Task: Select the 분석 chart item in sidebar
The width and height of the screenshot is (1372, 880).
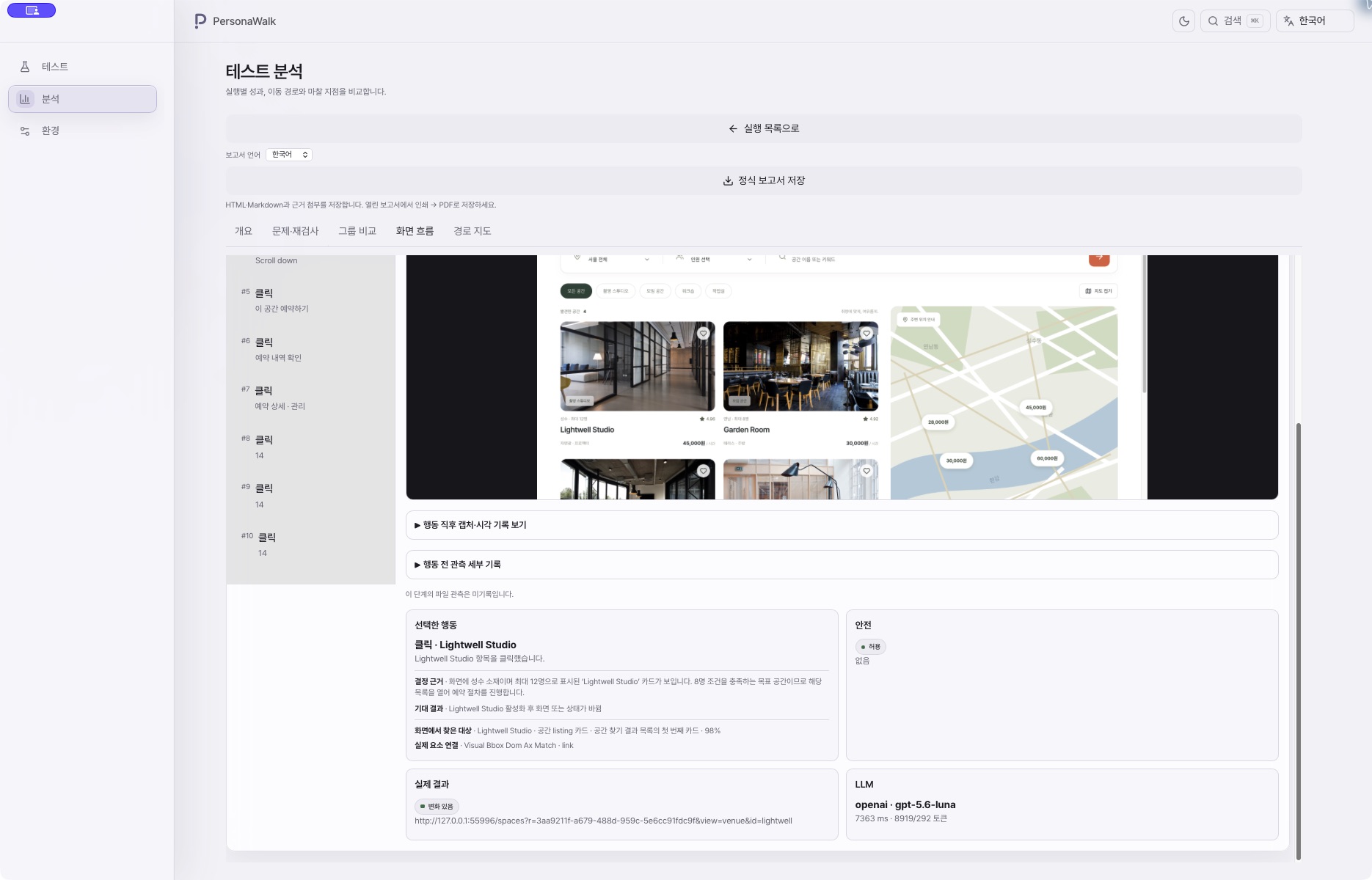Action: click(82, 99)
